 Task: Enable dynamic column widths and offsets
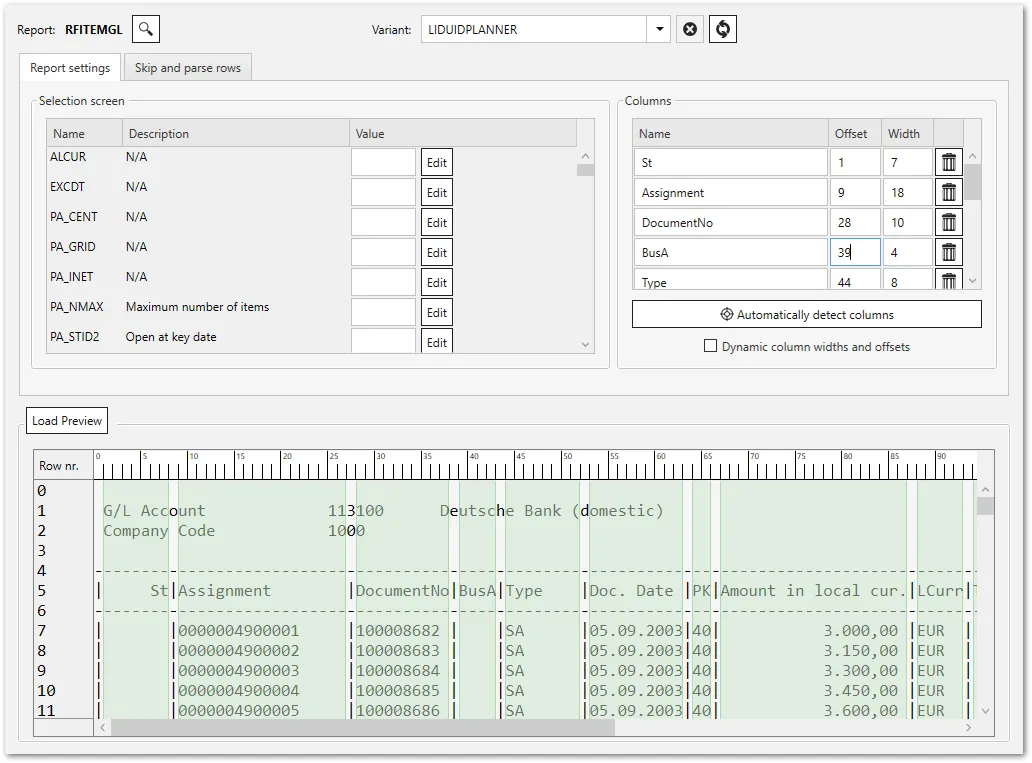710,346
